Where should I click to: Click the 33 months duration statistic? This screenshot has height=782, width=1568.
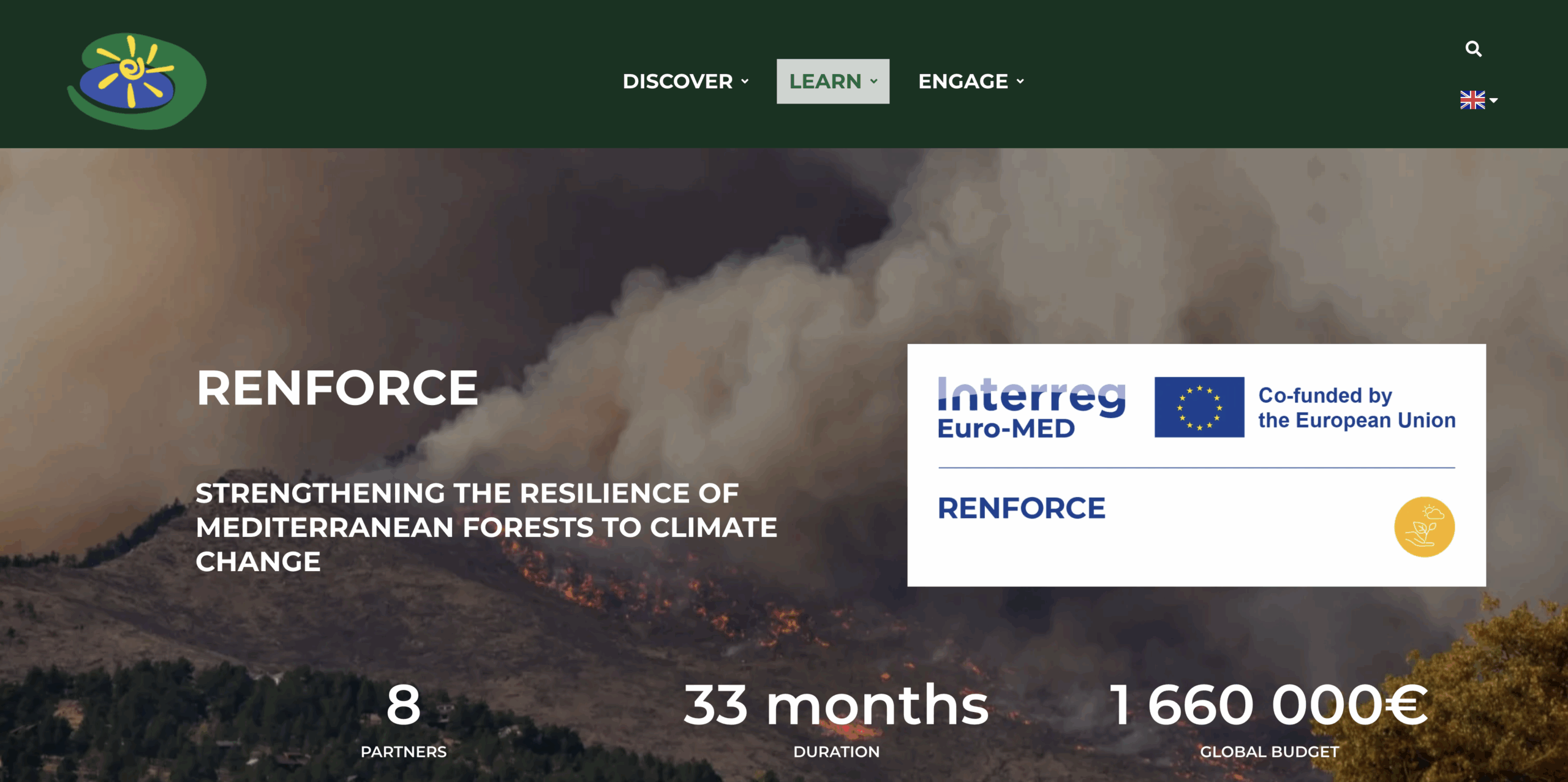coord(836,705)
